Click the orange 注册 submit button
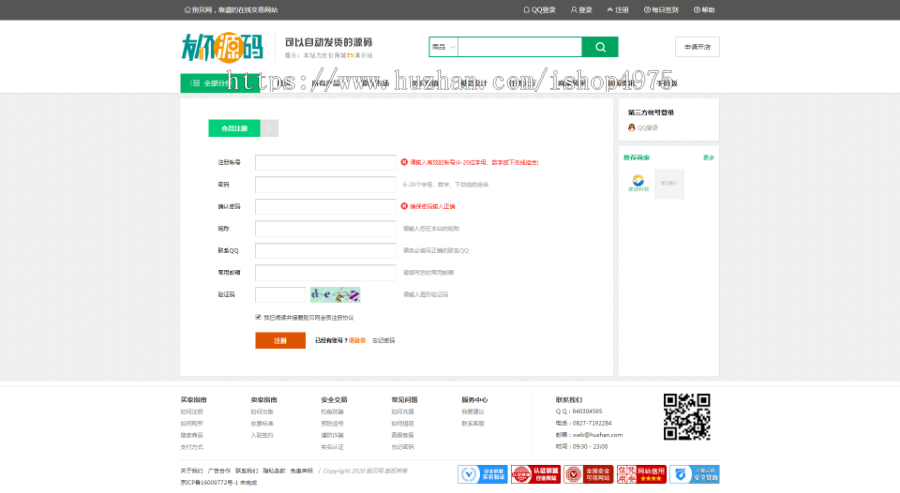The image size is (900, 493). [280, 340]
